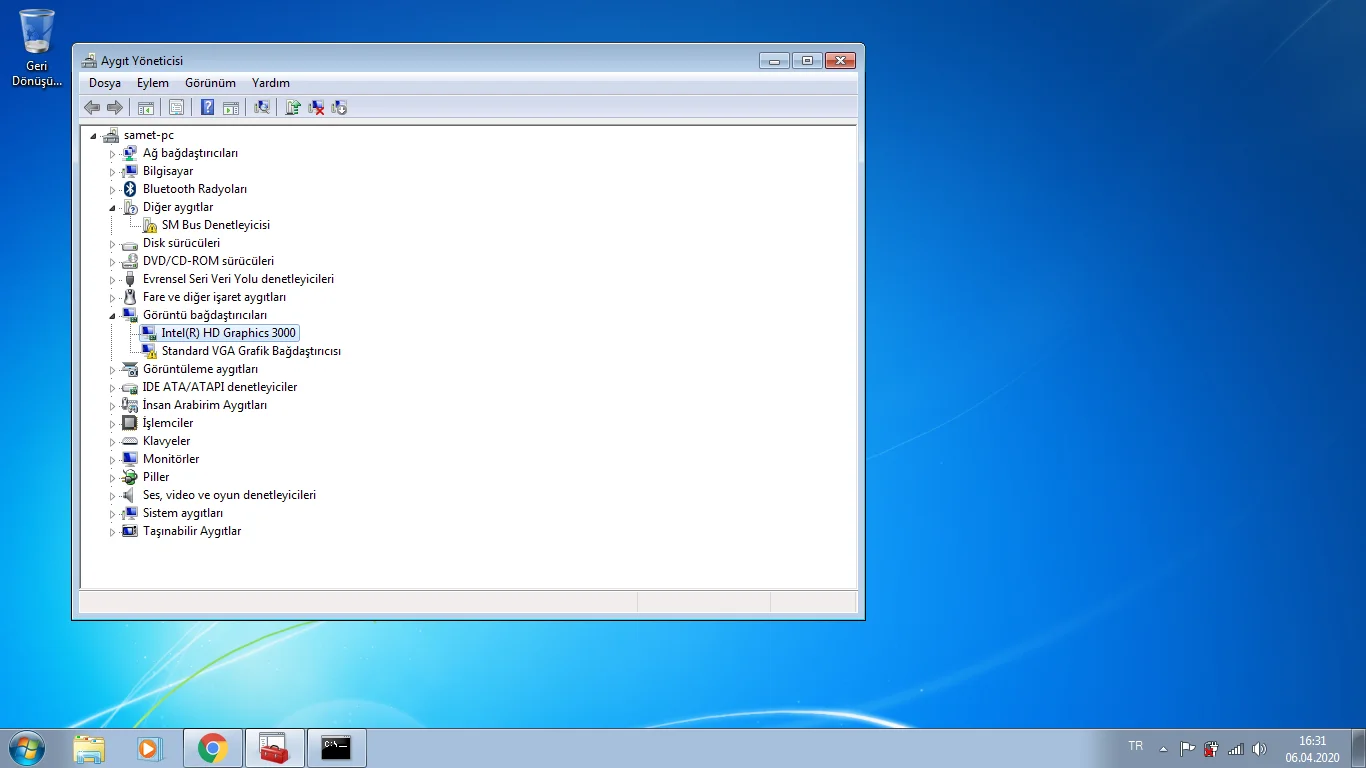Select Evrensel Seri Veri Yolu denetleyicileri
The width and height of the screenshot is (1366, 768).
click(x=238, y=279)
